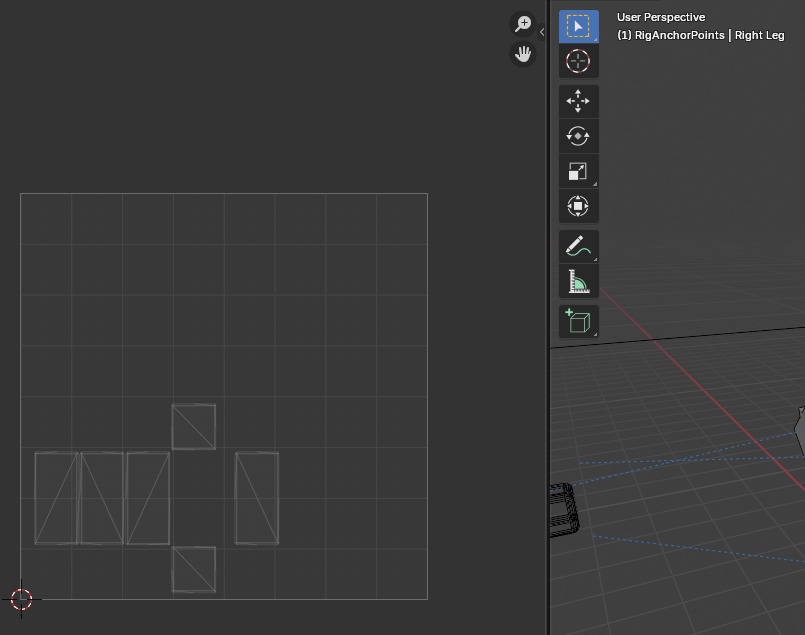Activate the Transform tool
805x635 pixels.
click(578, 205)
